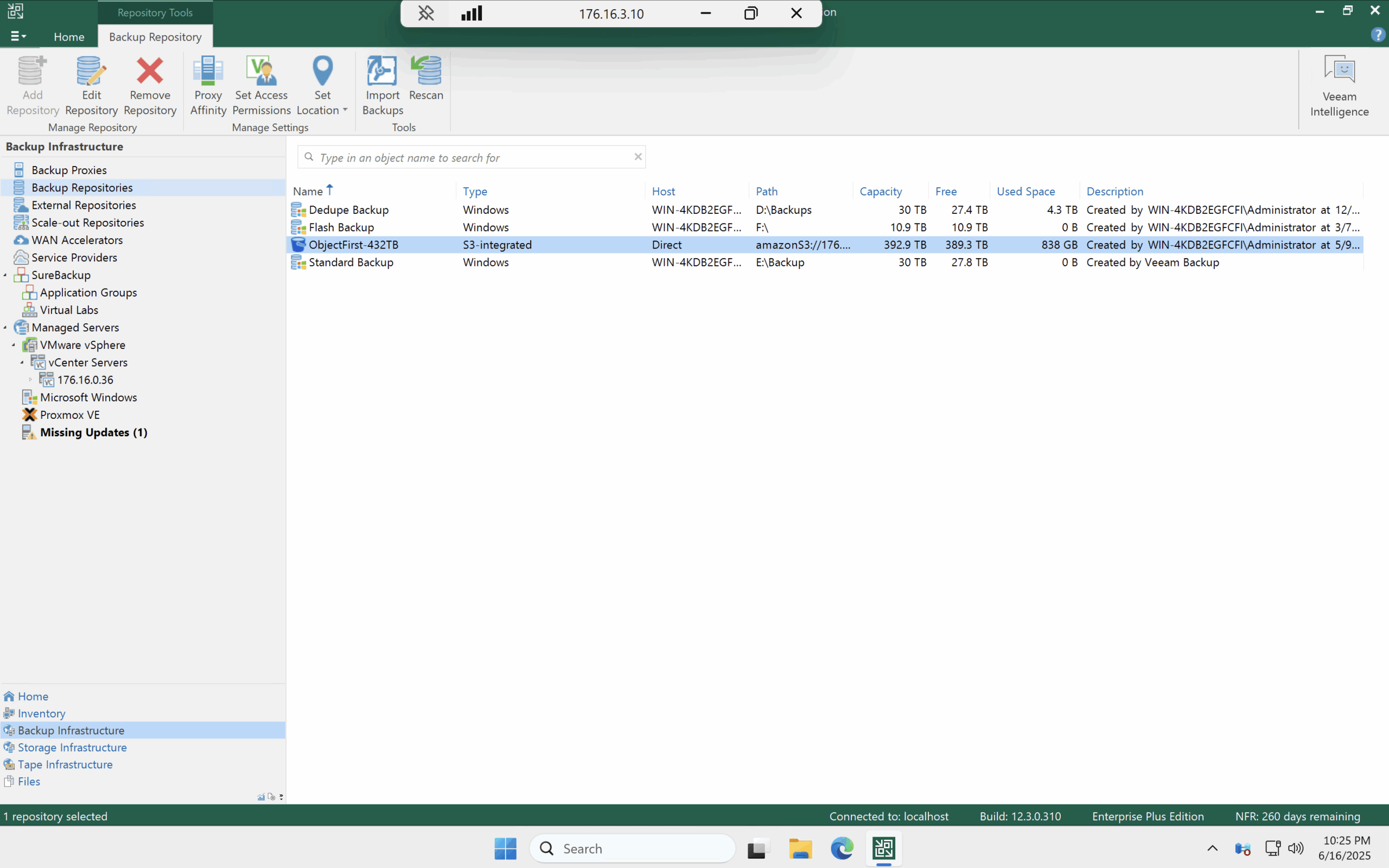
Task: Open Proxy Affinity settings
Action: point(208,85)
